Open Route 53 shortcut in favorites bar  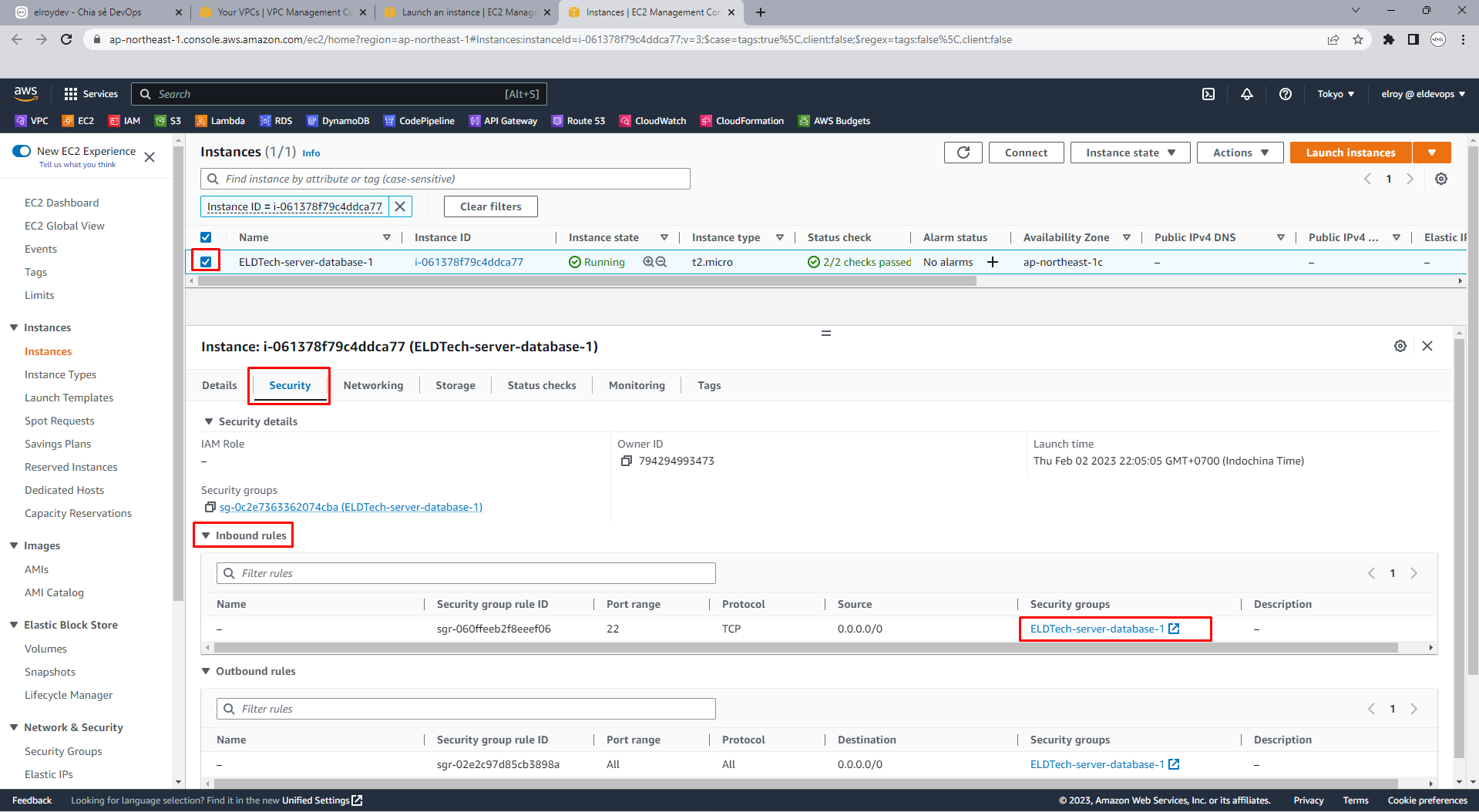[578, 121]
